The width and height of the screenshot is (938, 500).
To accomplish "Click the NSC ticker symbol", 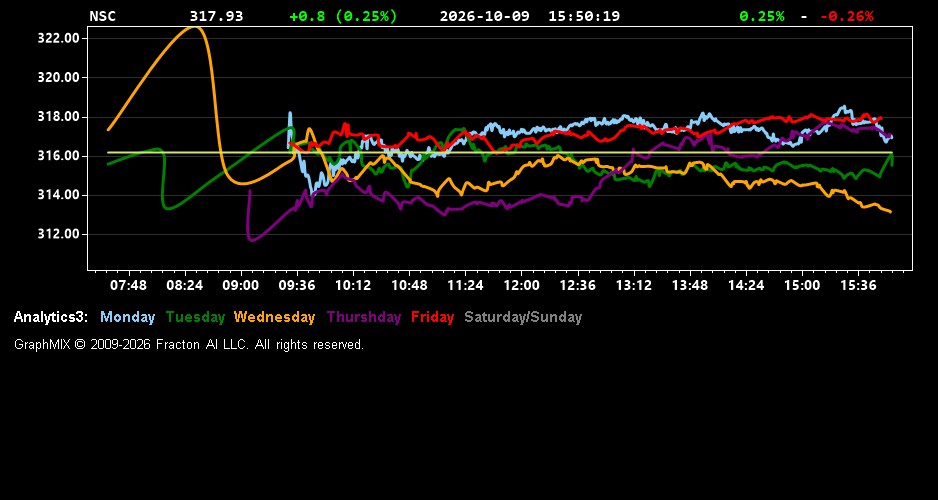I will [102, 16].
